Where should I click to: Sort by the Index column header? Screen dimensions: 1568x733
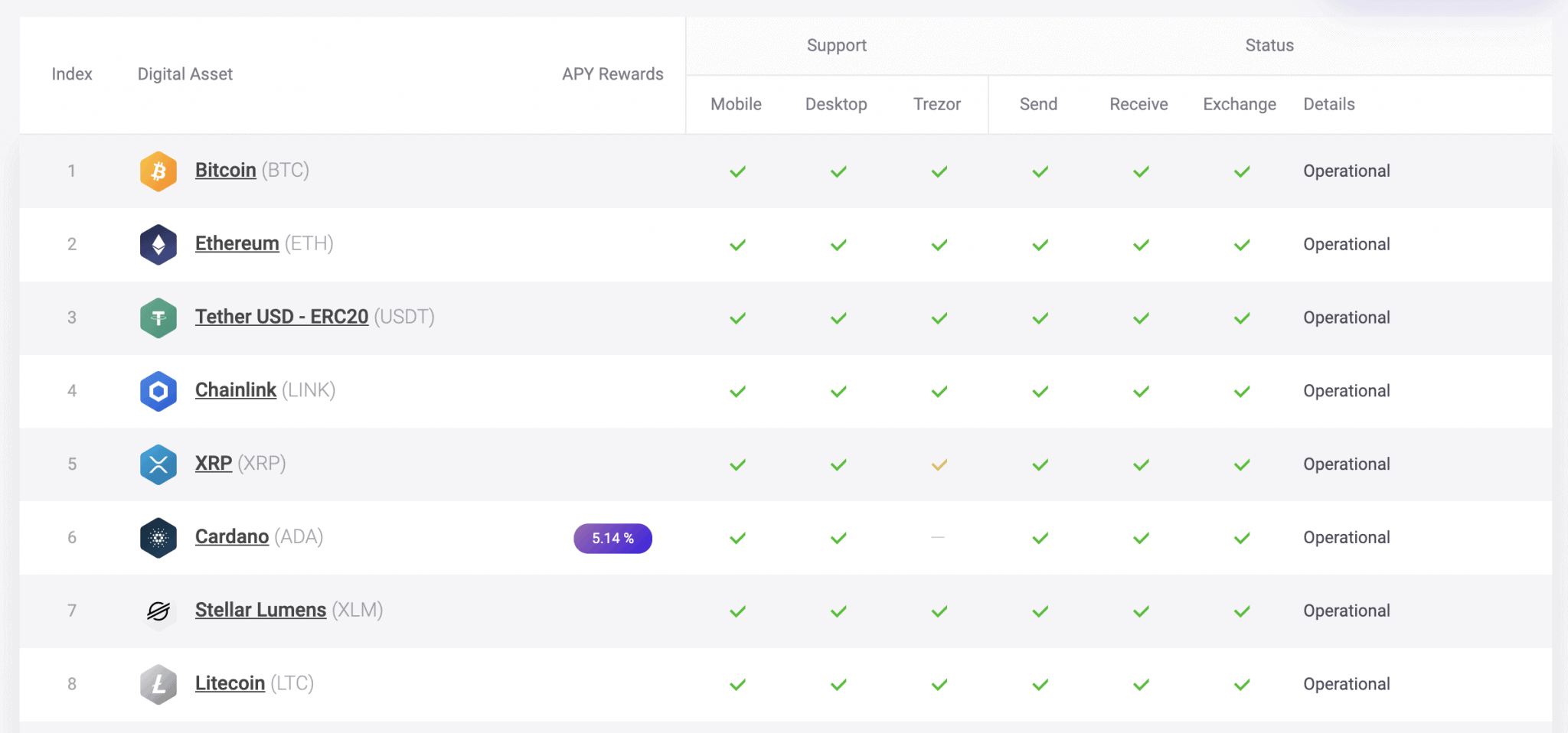pos(72,74)
